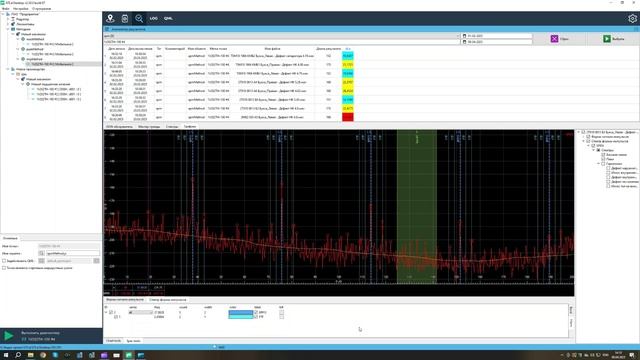Open settings with the gear icon
This screenshot has height=360, width=640.
pos(632,18)
